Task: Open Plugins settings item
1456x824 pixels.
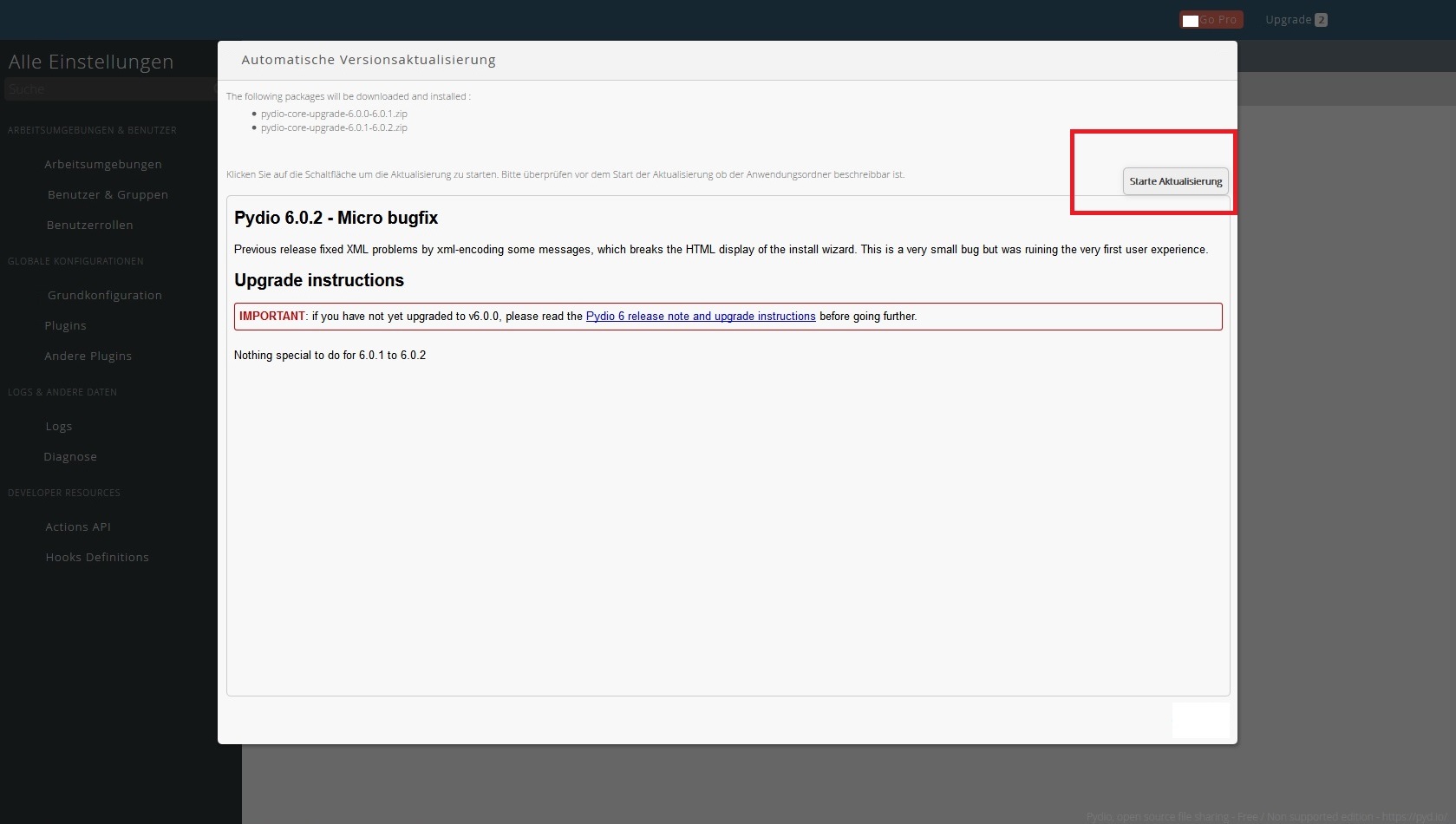Action: tap(65, 326)
